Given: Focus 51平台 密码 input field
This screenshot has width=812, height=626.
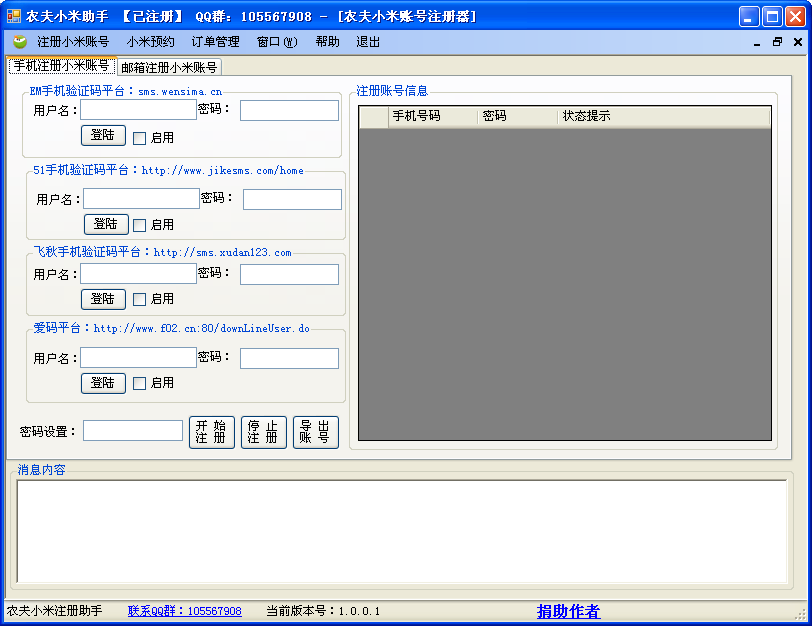Looking at the screenshot, I should (x=293, y=199).
